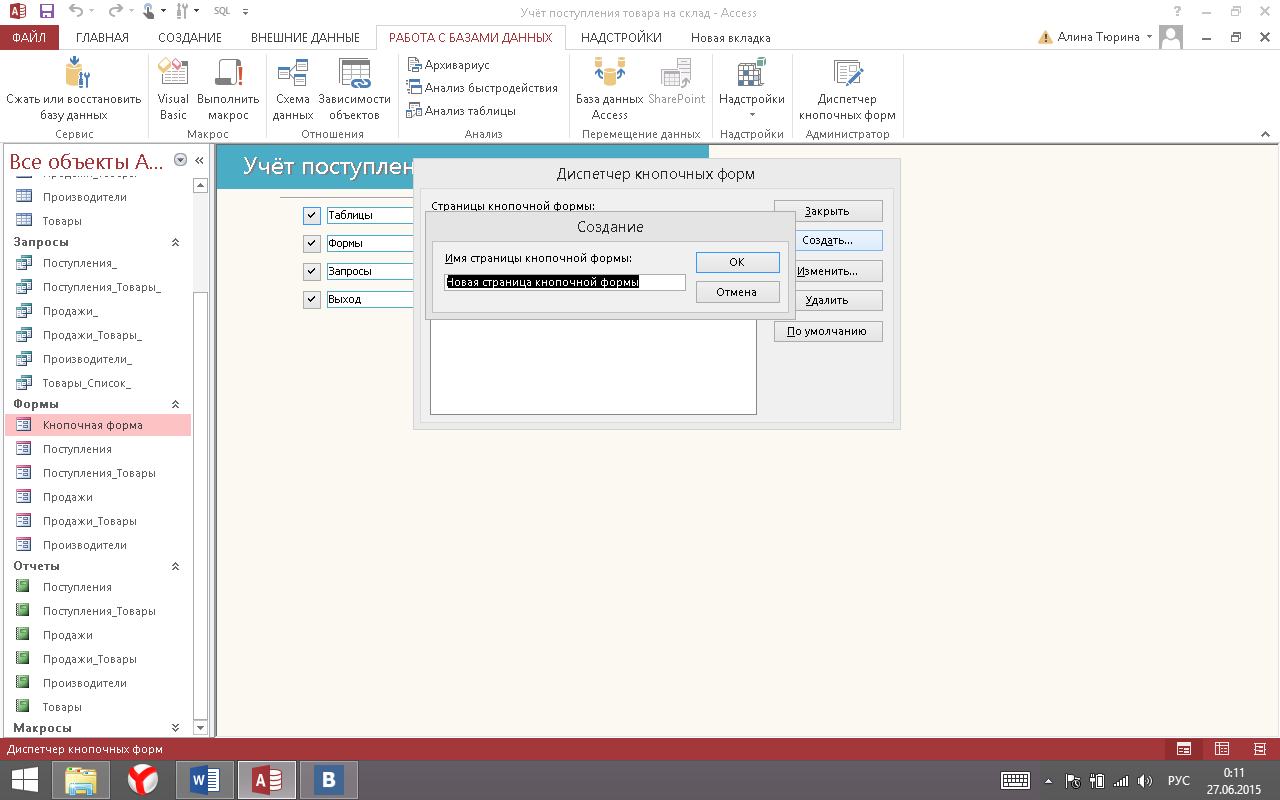The image size is (1280, 800).
Task: Collapse Формы group in navigation pane
Action: [176, 404]
